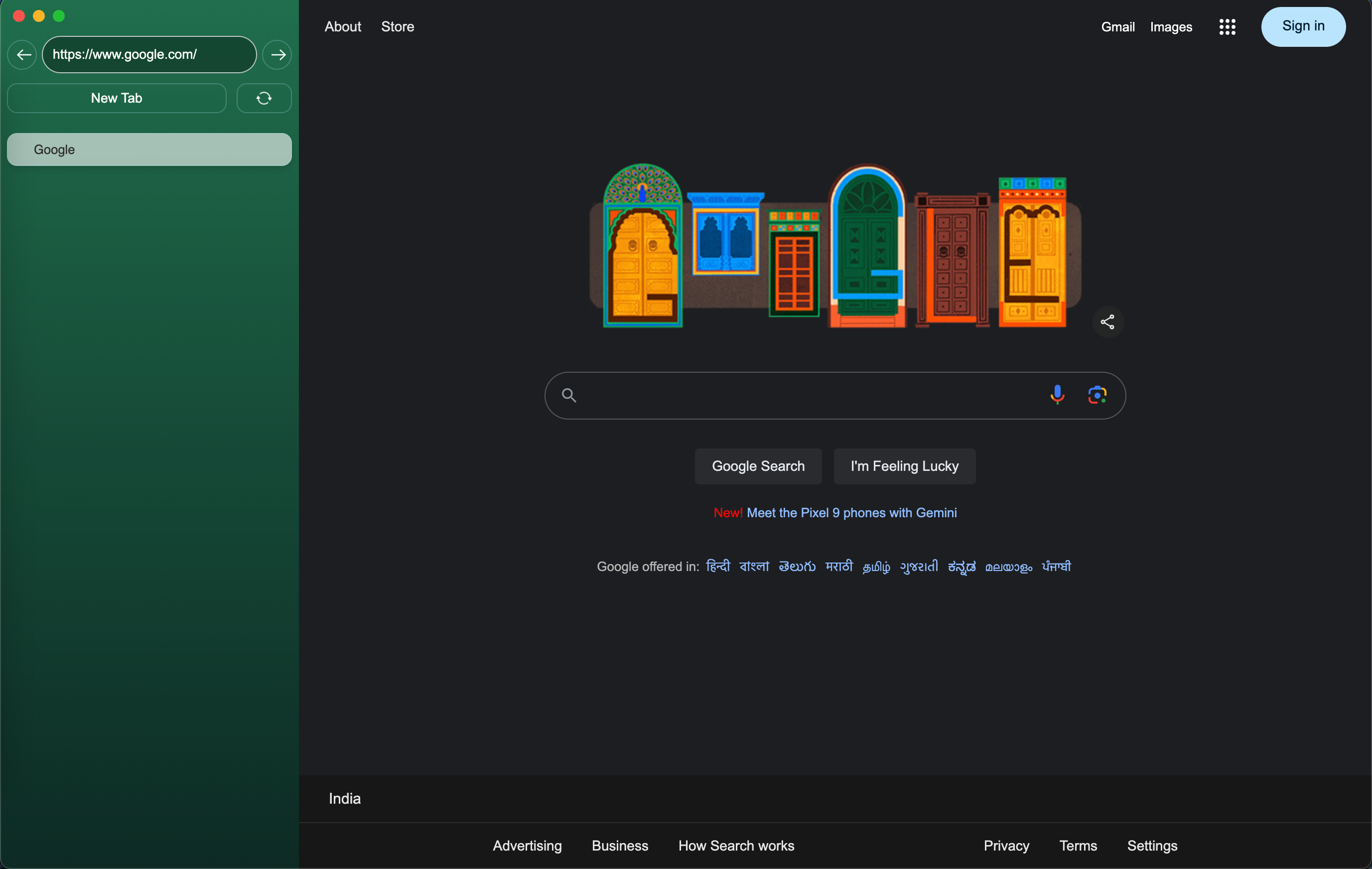Search by image with Google Lens
Viewport: 1372px width, 869px height.
click(x=1097, y=395)
